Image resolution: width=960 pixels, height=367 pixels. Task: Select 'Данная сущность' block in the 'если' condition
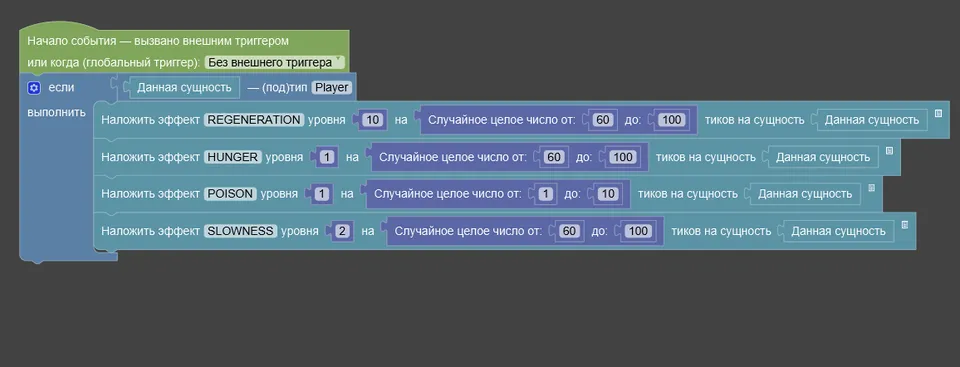184,88
